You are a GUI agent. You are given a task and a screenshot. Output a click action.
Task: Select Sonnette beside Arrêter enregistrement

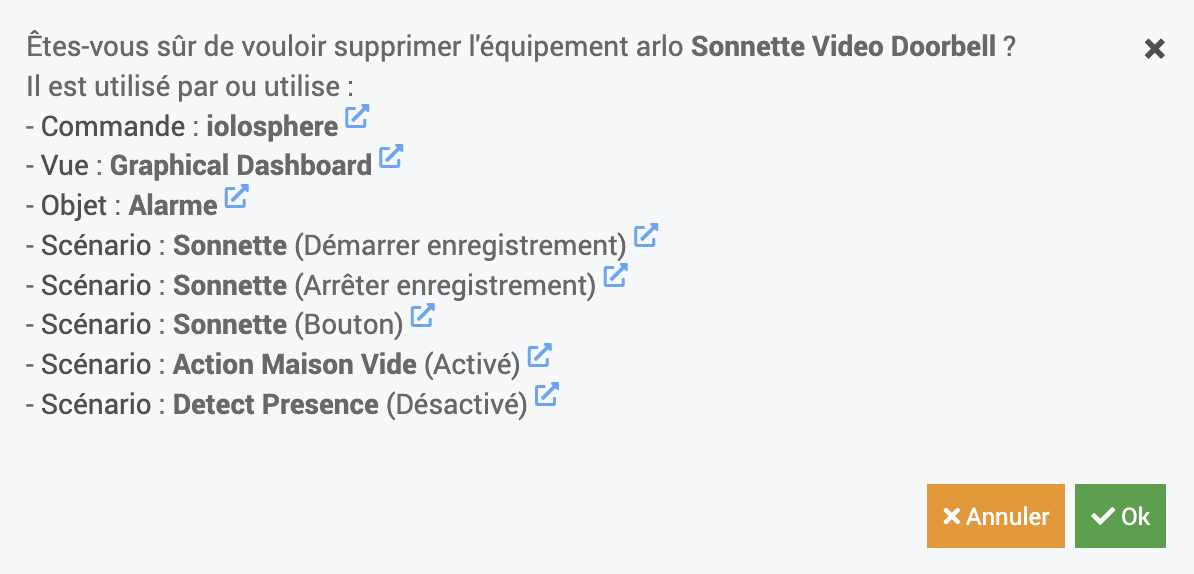pyautogui.click(x=230, y=285)
